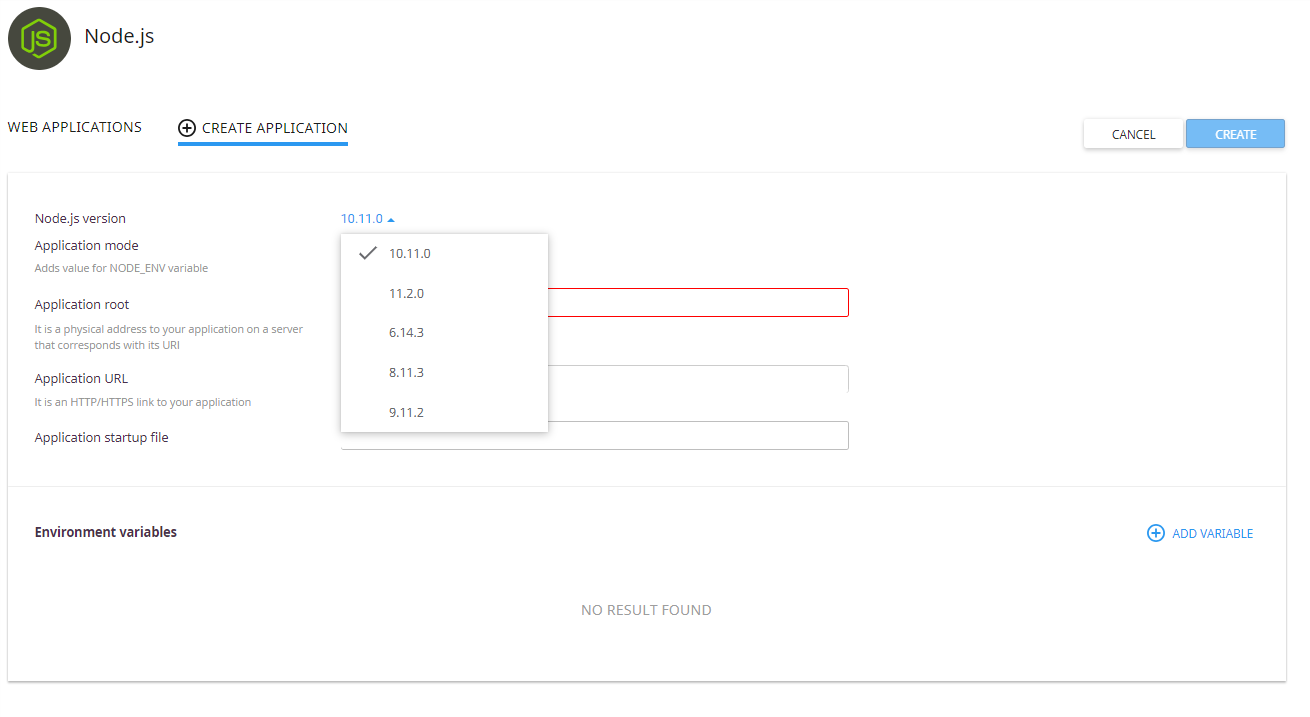Viewport: 1310px width, 717px height.
Task: Choose Node.js version 6.14.3
Action: 444,332
